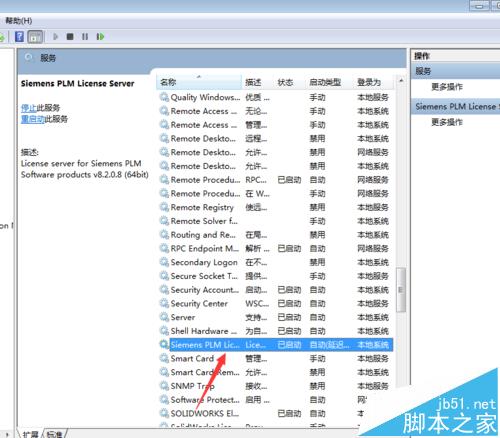
Task: Select Security Center service row
Action: (276, 303)
